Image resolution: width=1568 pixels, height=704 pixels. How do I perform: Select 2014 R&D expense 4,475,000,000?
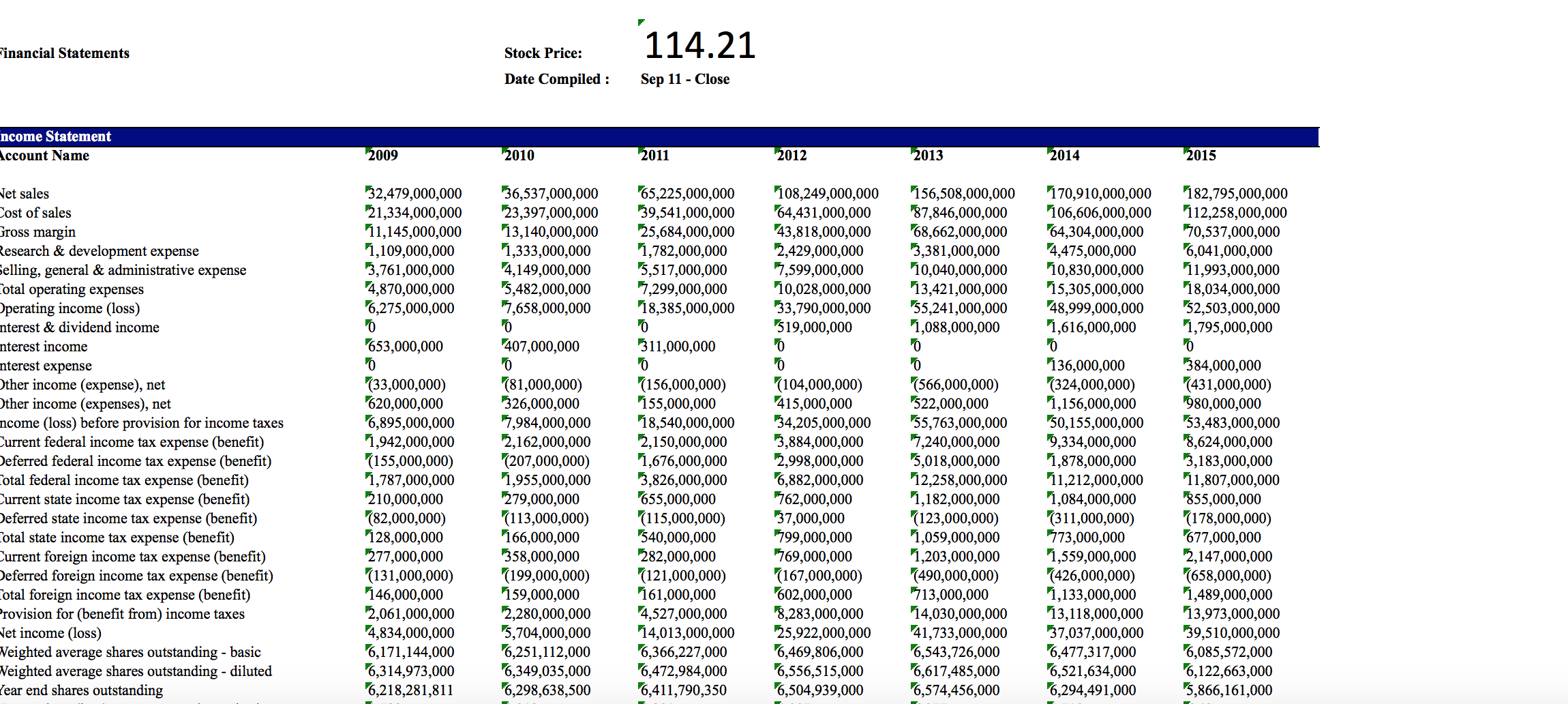tap(1093, 251)
